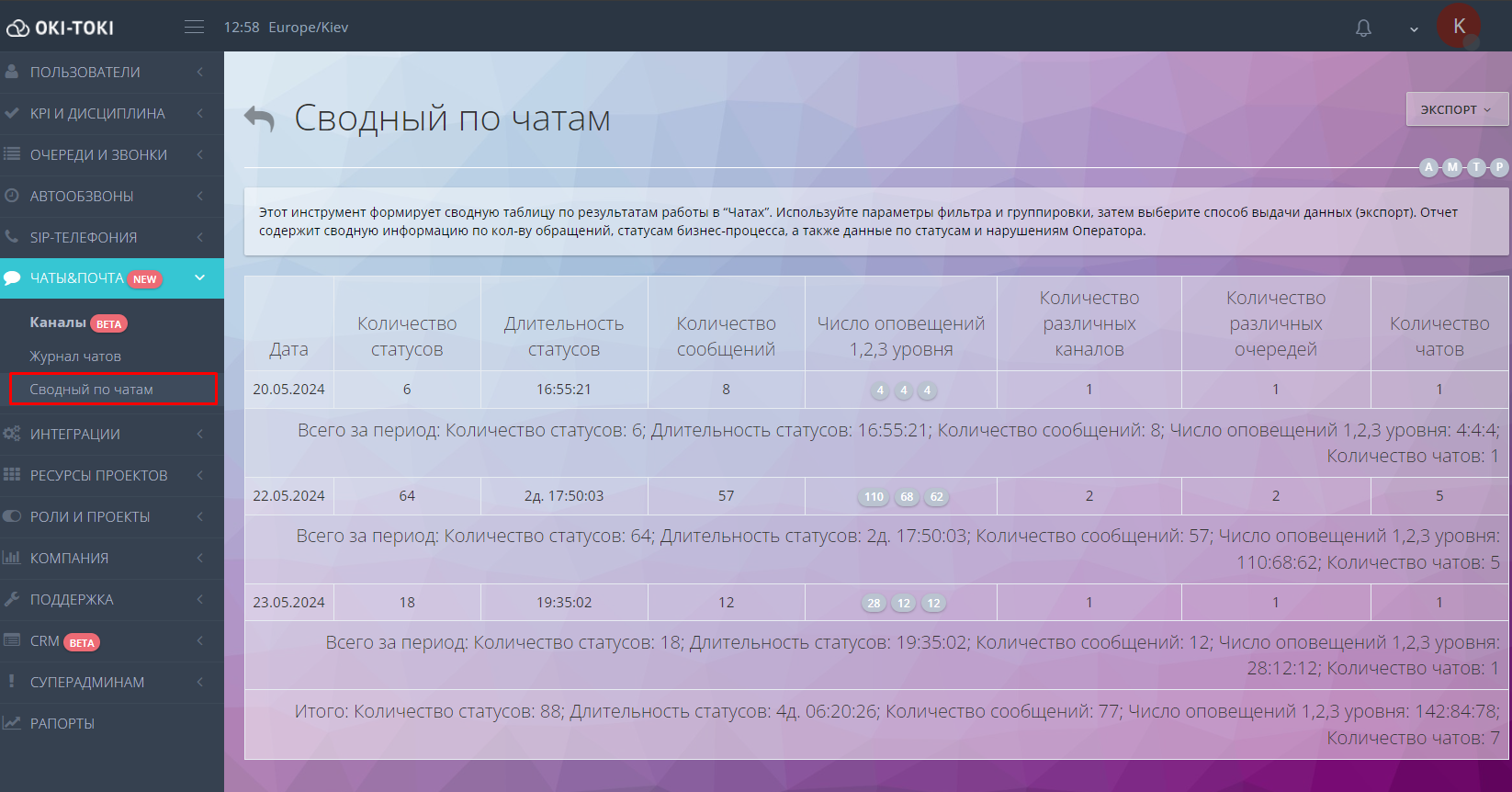This screenshot has height=792, width=1512.
Task: Select the 20.05.2024 date cell
Action: 289,389
